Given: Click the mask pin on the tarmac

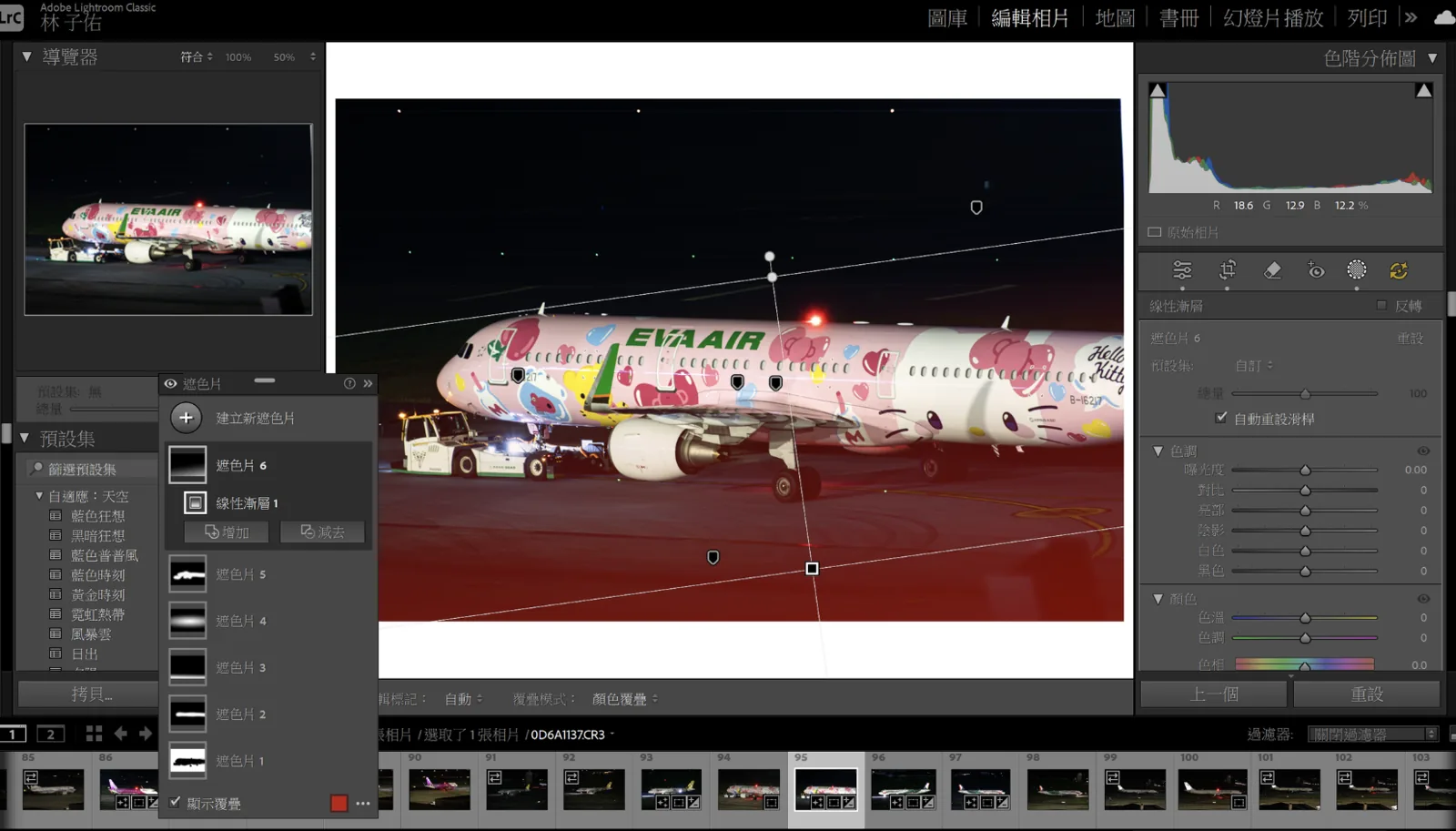Looking at the screenshot, I should point(713,557).
